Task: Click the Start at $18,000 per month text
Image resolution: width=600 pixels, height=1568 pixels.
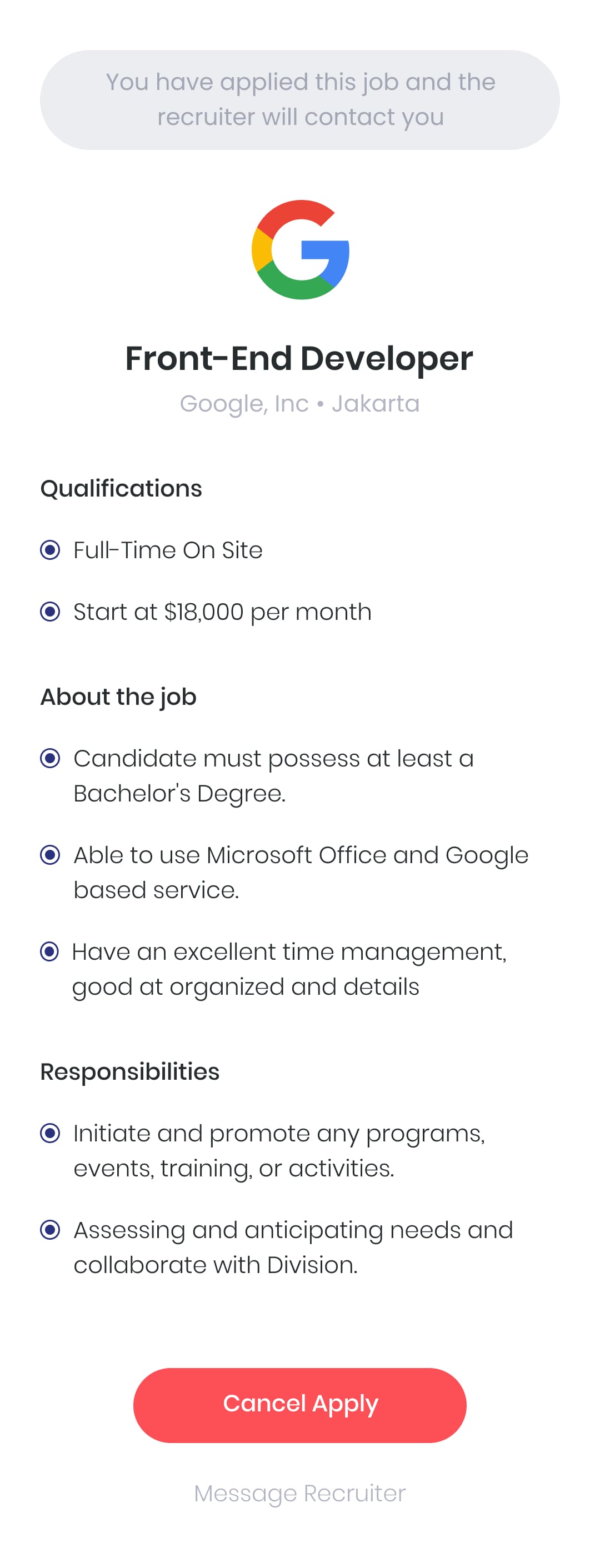Action: pos(223,612)
